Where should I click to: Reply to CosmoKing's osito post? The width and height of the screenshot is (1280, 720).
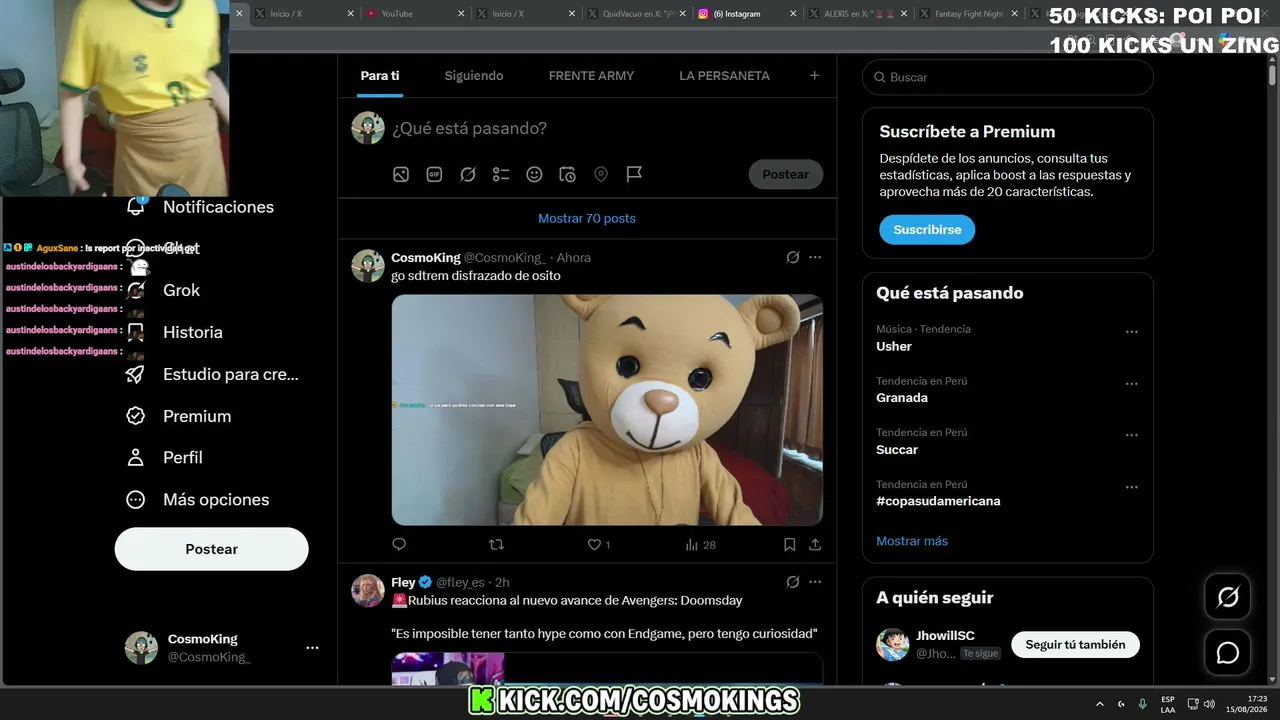pyautogui.click(x=399, y=544)
